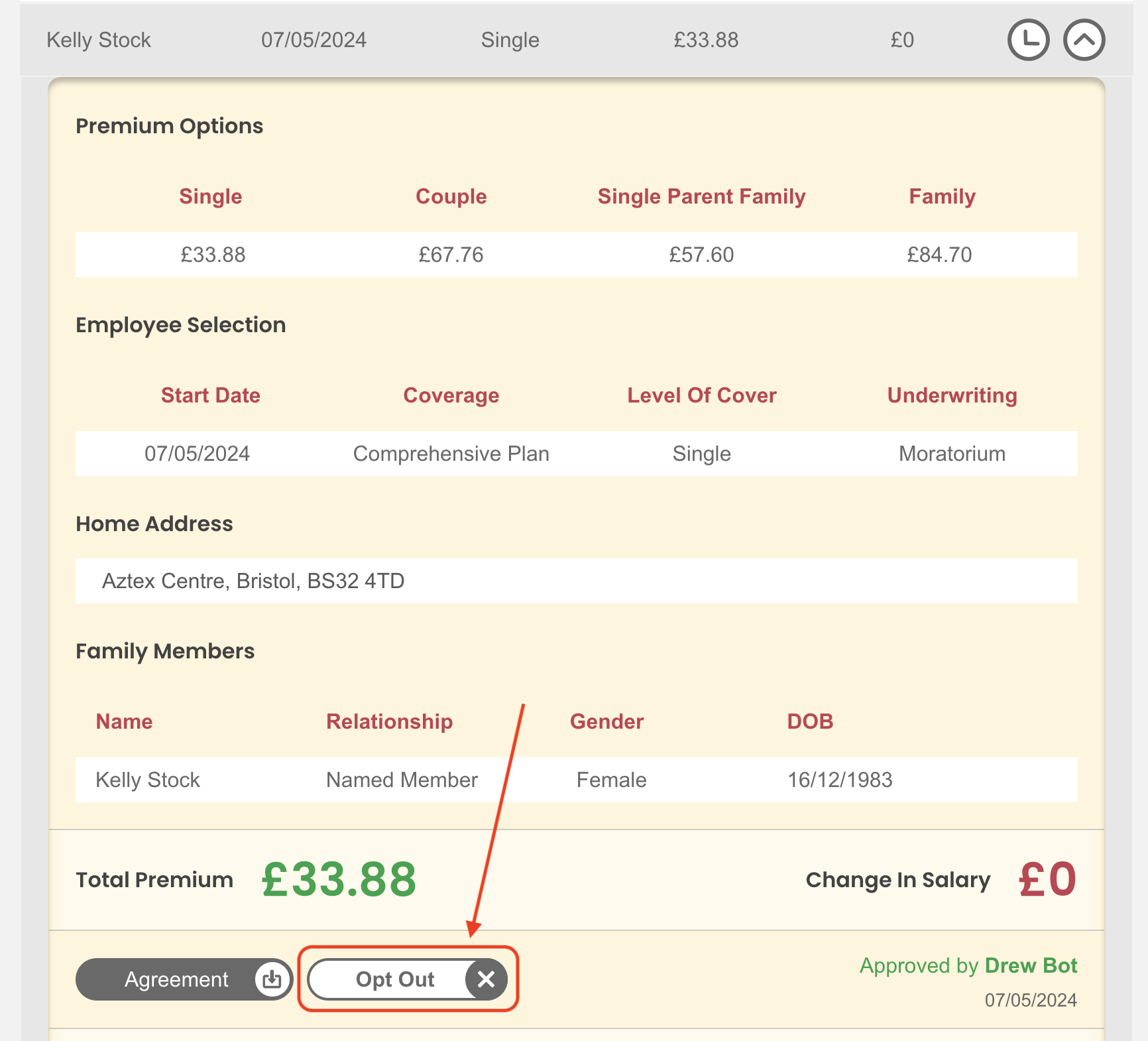The height and width of the screenshot is (1041, 1148).
Task: Open the history clock icon for Kelly Stock
Action: (1028, 40)
